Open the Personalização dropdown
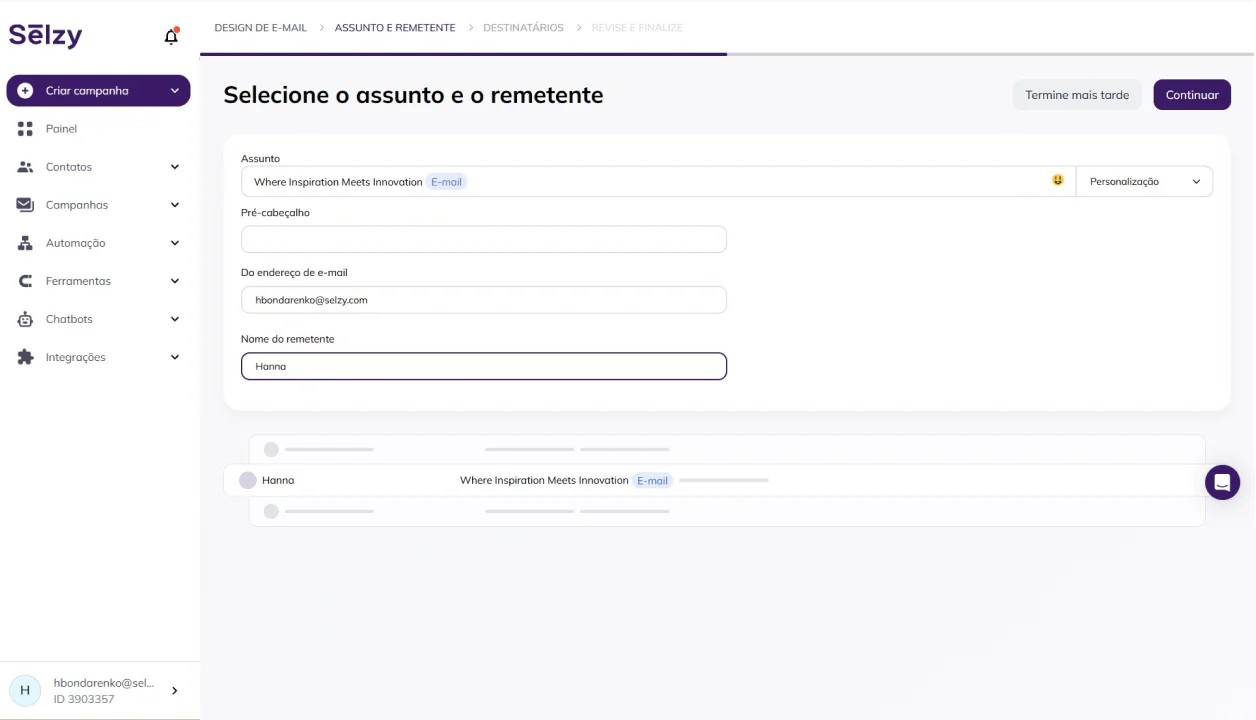The height and width of the screenshot is (720, 1256). click(1144, 181)
